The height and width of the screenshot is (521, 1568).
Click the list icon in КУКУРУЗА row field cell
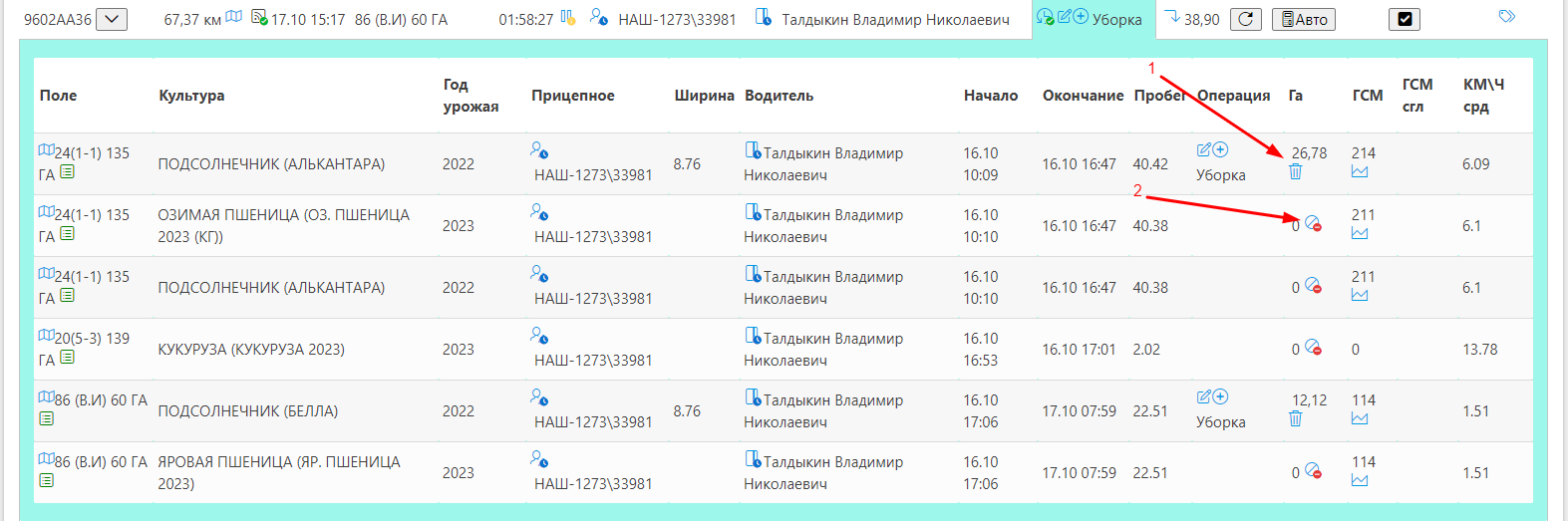point(67,358)
